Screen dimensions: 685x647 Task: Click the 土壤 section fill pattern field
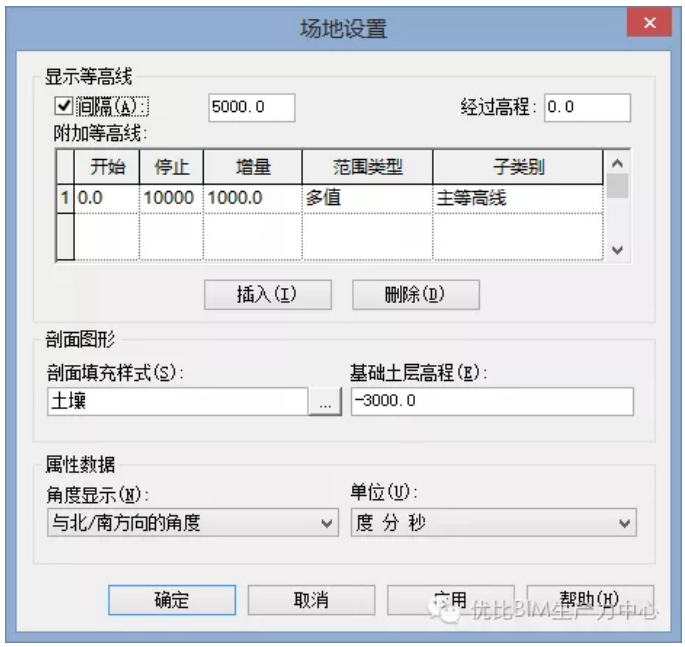pos(178,401)
